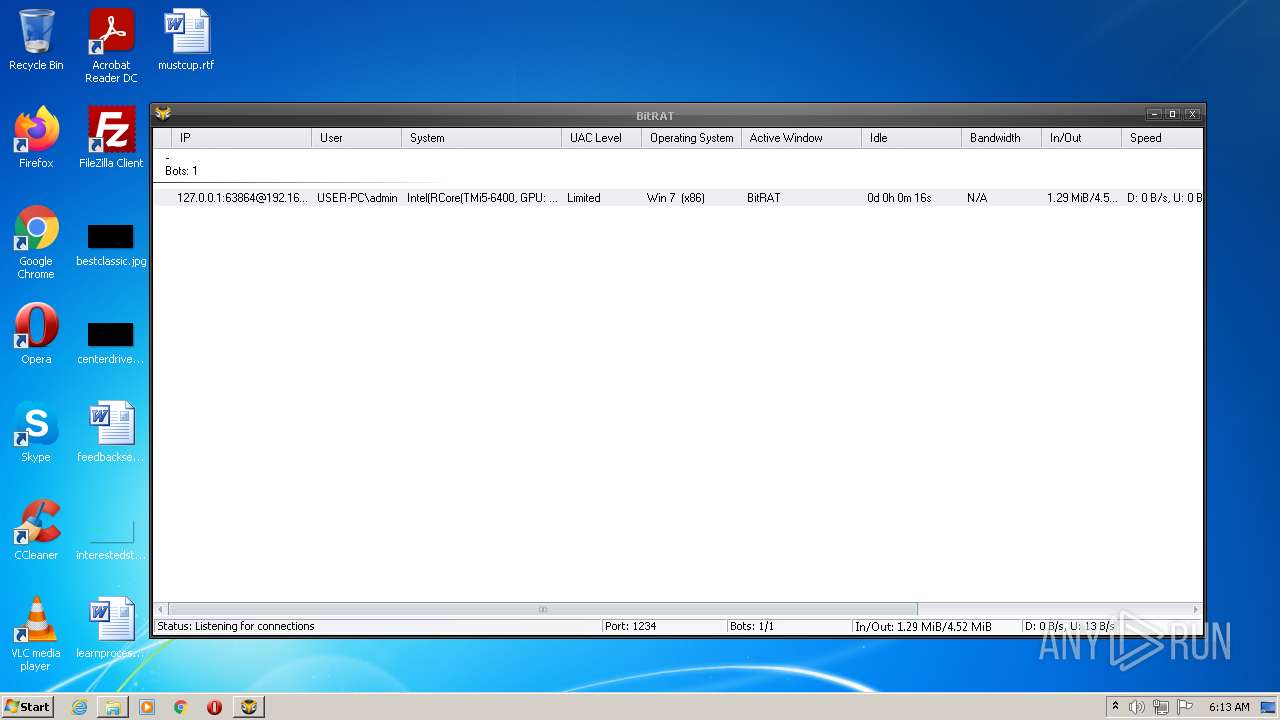Sort by Bandwidth column header
This screenshot has height=720, width=1280.
[1001, 138]
